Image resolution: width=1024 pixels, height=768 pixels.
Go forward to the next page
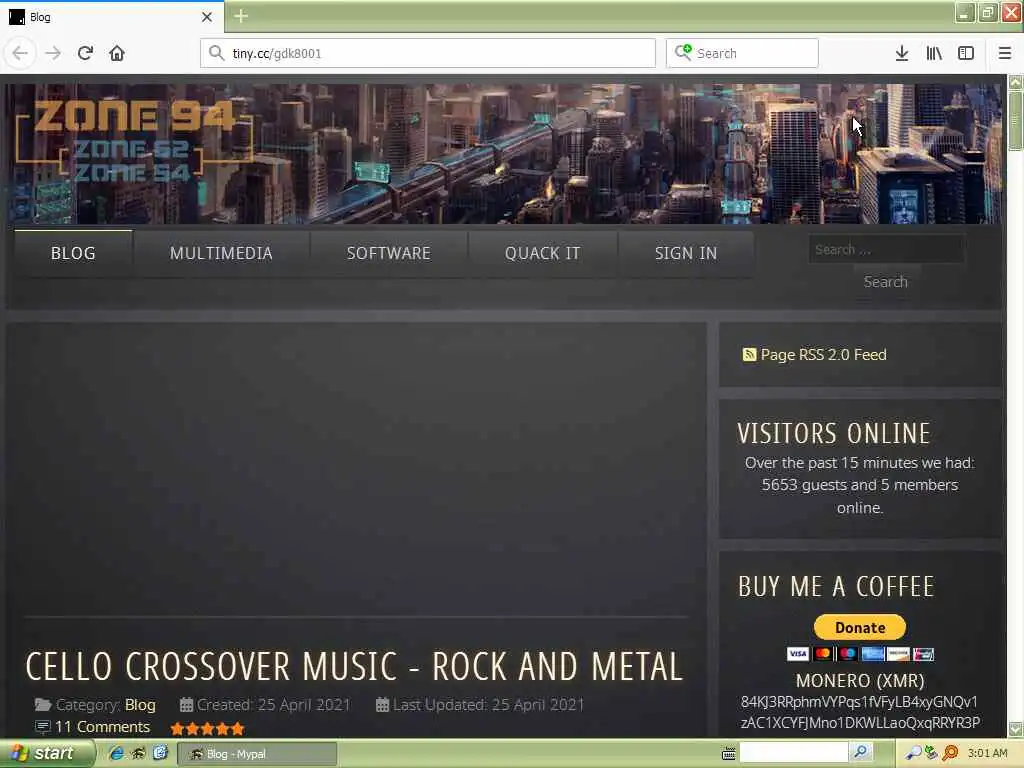[53, 53]
